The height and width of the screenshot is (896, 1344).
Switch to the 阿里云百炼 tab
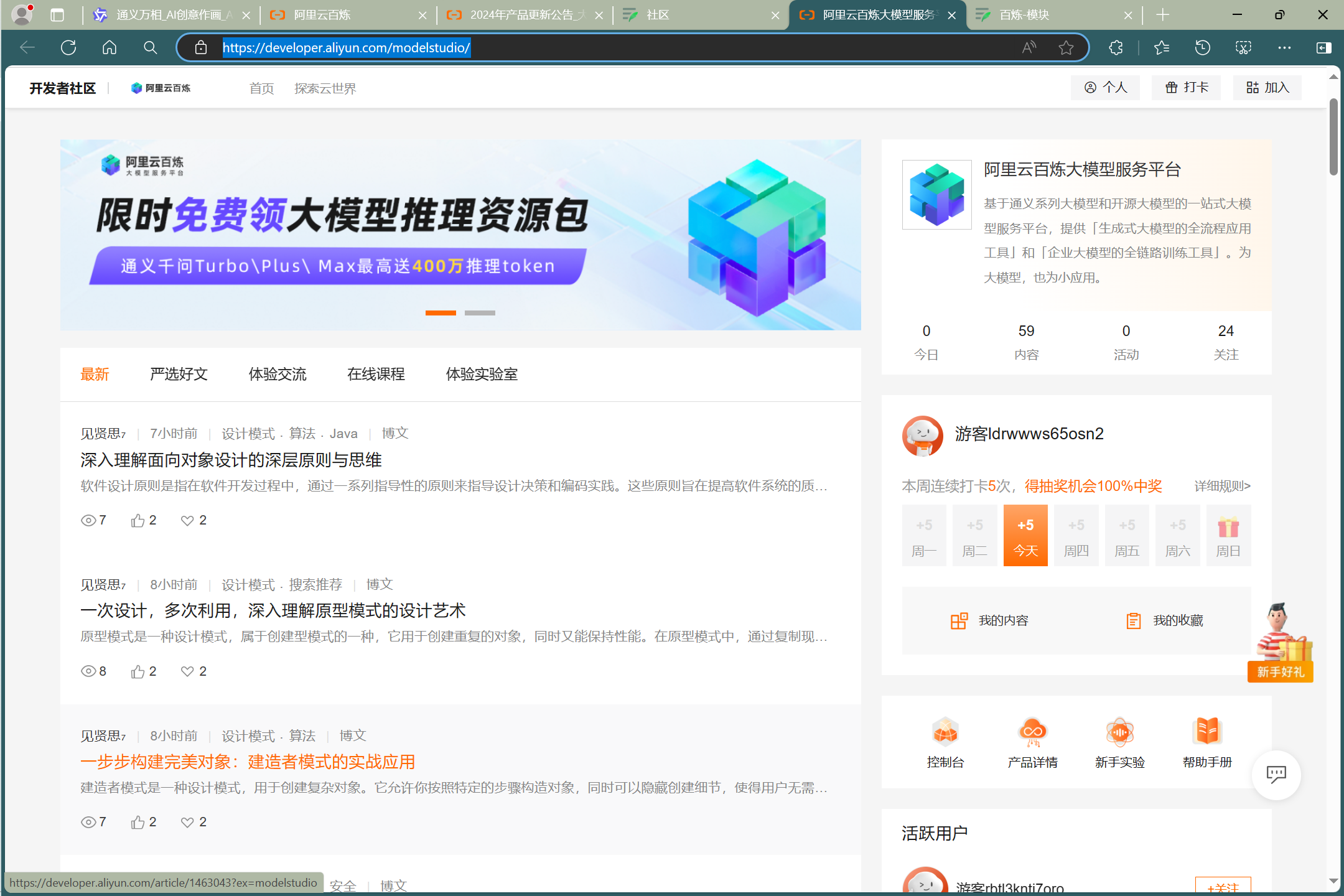348,15
